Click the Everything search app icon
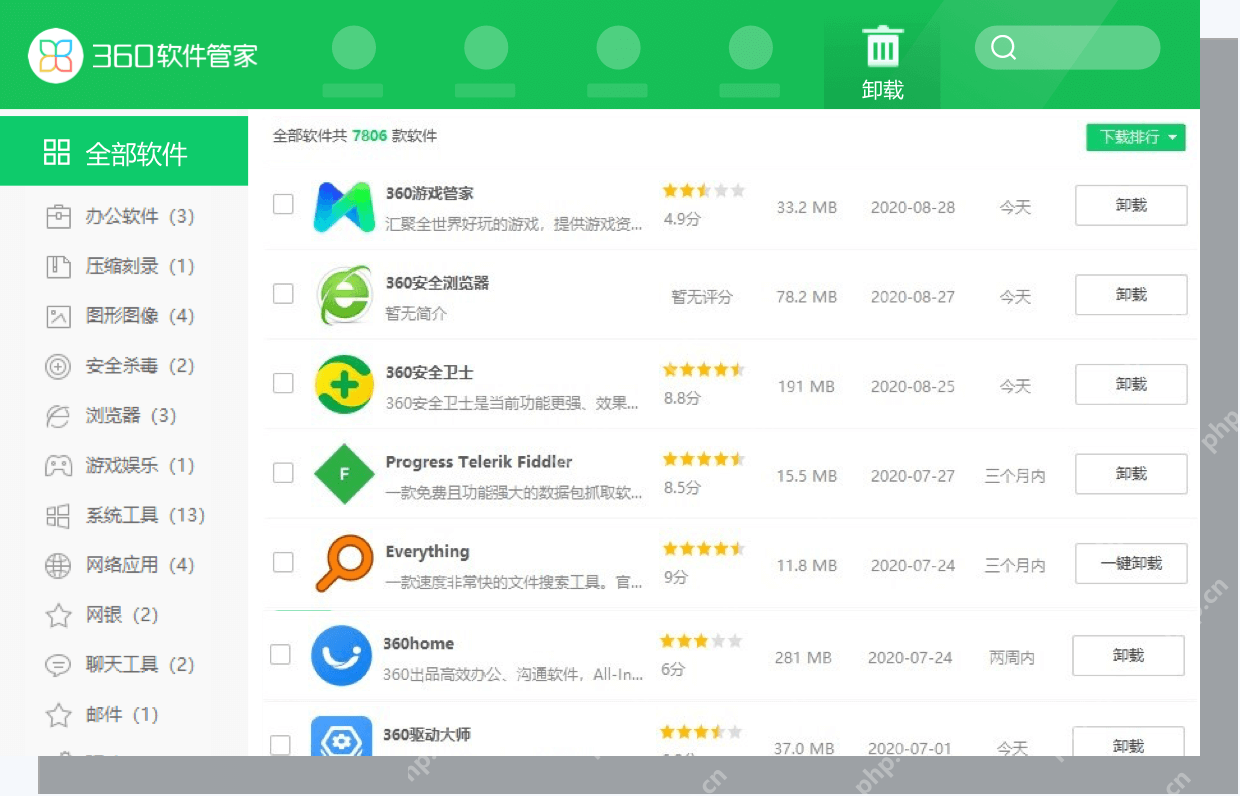1240x796 pixels. (x=343, y=563)
